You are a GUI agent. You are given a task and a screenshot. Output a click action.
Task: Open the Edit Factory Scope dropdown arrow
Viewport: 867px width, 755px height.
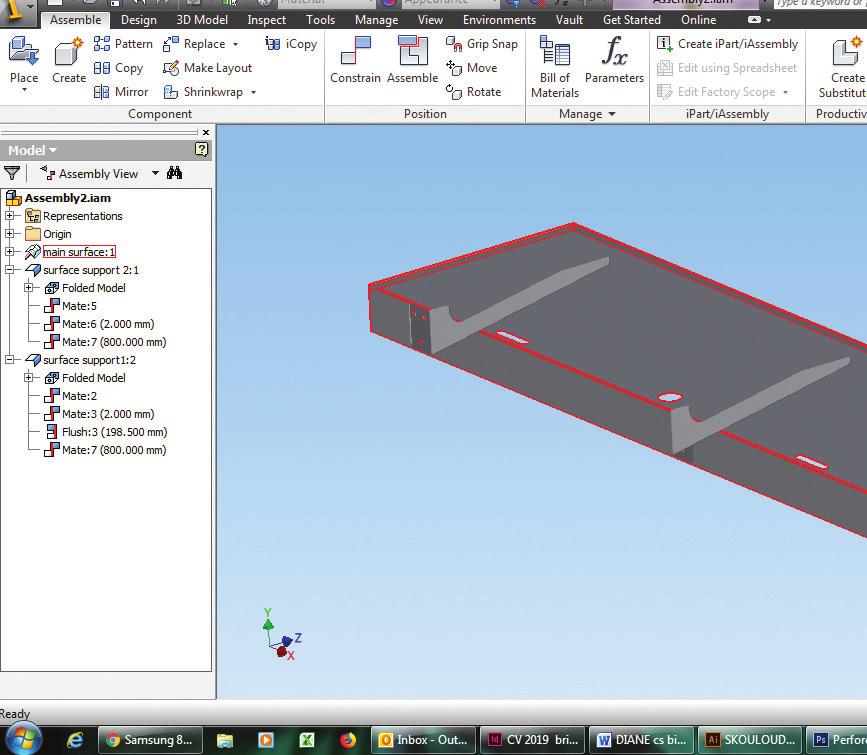click(785, 92)
